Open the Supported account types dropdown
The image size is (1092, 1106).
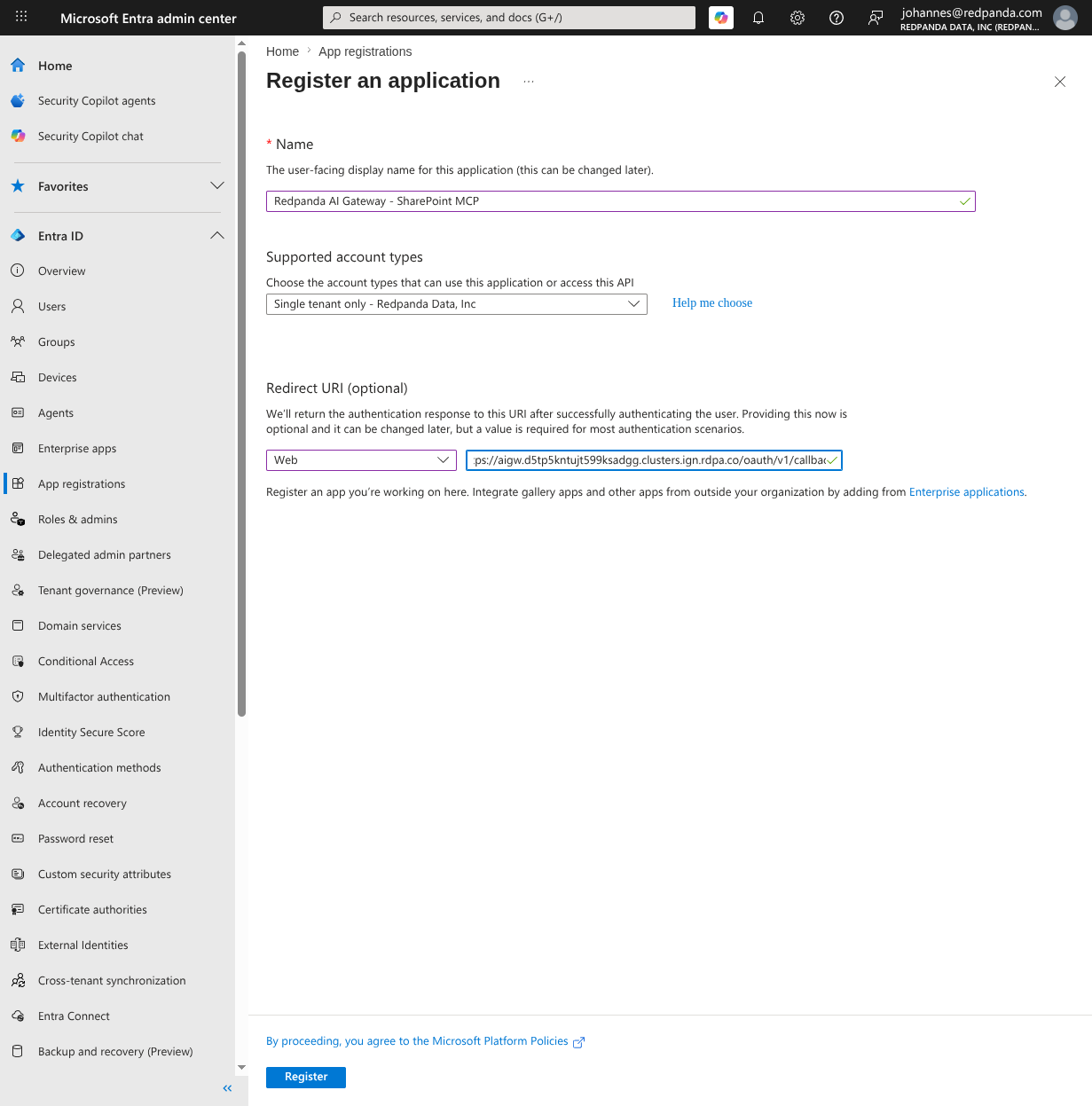tap(457, 304)
